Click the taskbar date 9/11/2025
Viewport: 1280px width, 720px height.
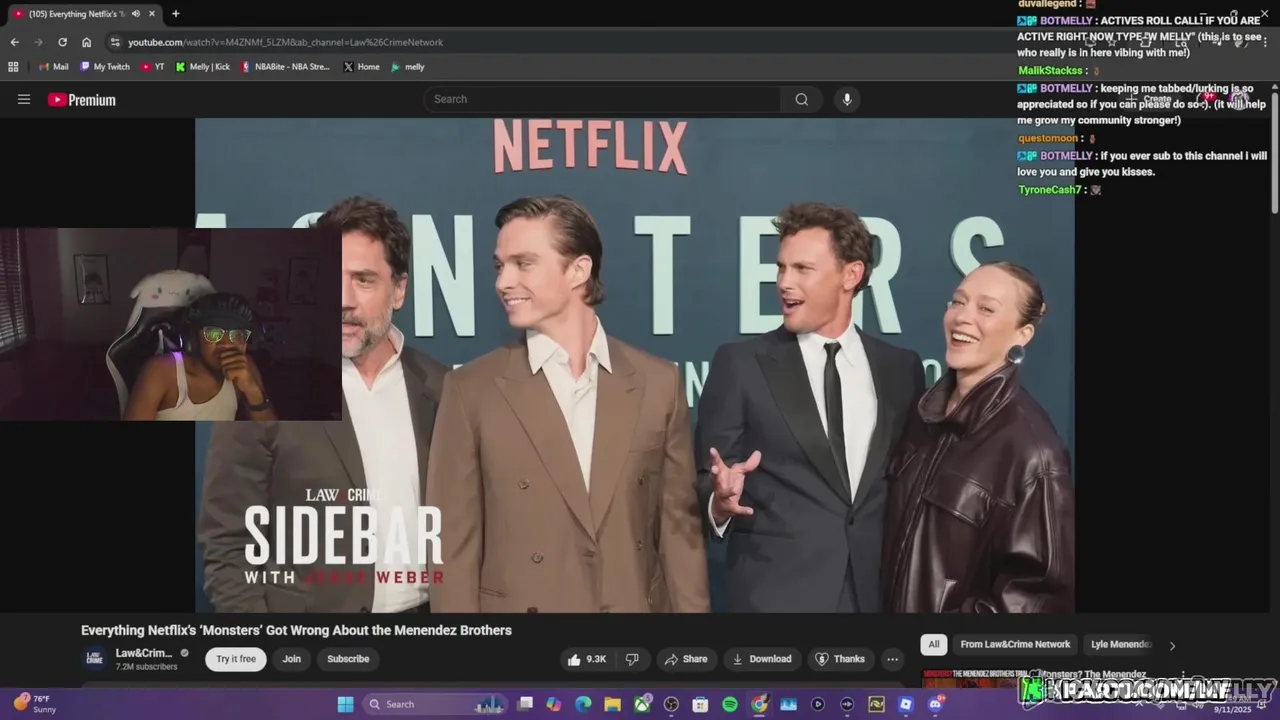[1232, 709]
